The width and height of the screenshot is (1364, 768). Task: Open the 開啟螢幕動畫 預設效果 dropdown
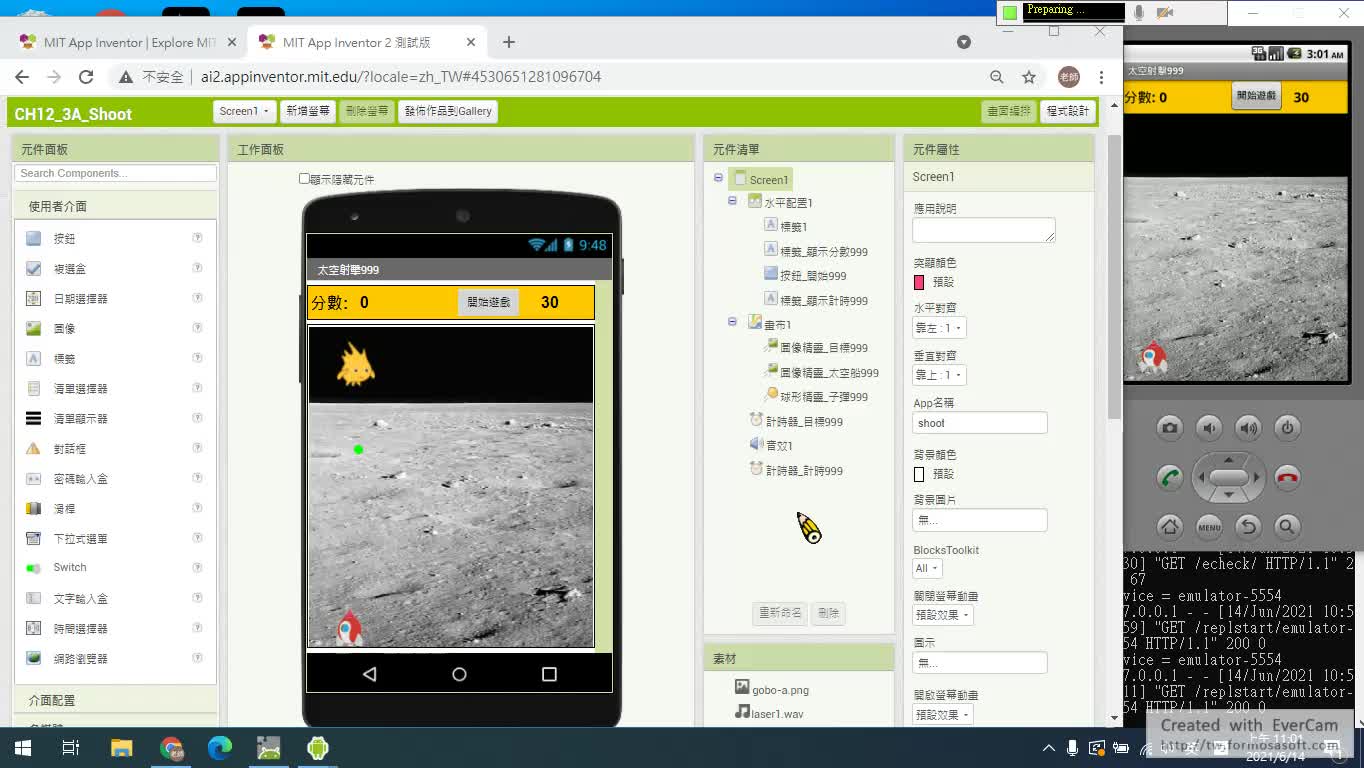(x=943, y=715)
